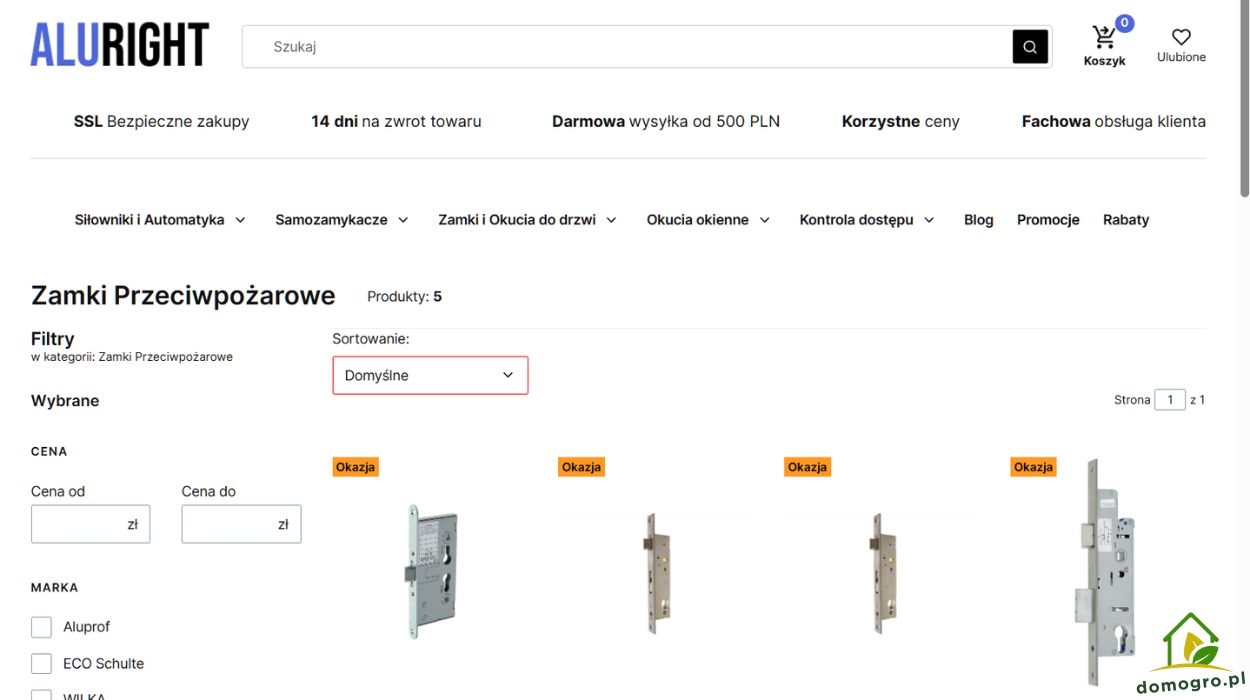The width and height of the screenshot is (1250, 700).
Task: Open the Rabaty menu item
Action: [x=1126, y=220]
